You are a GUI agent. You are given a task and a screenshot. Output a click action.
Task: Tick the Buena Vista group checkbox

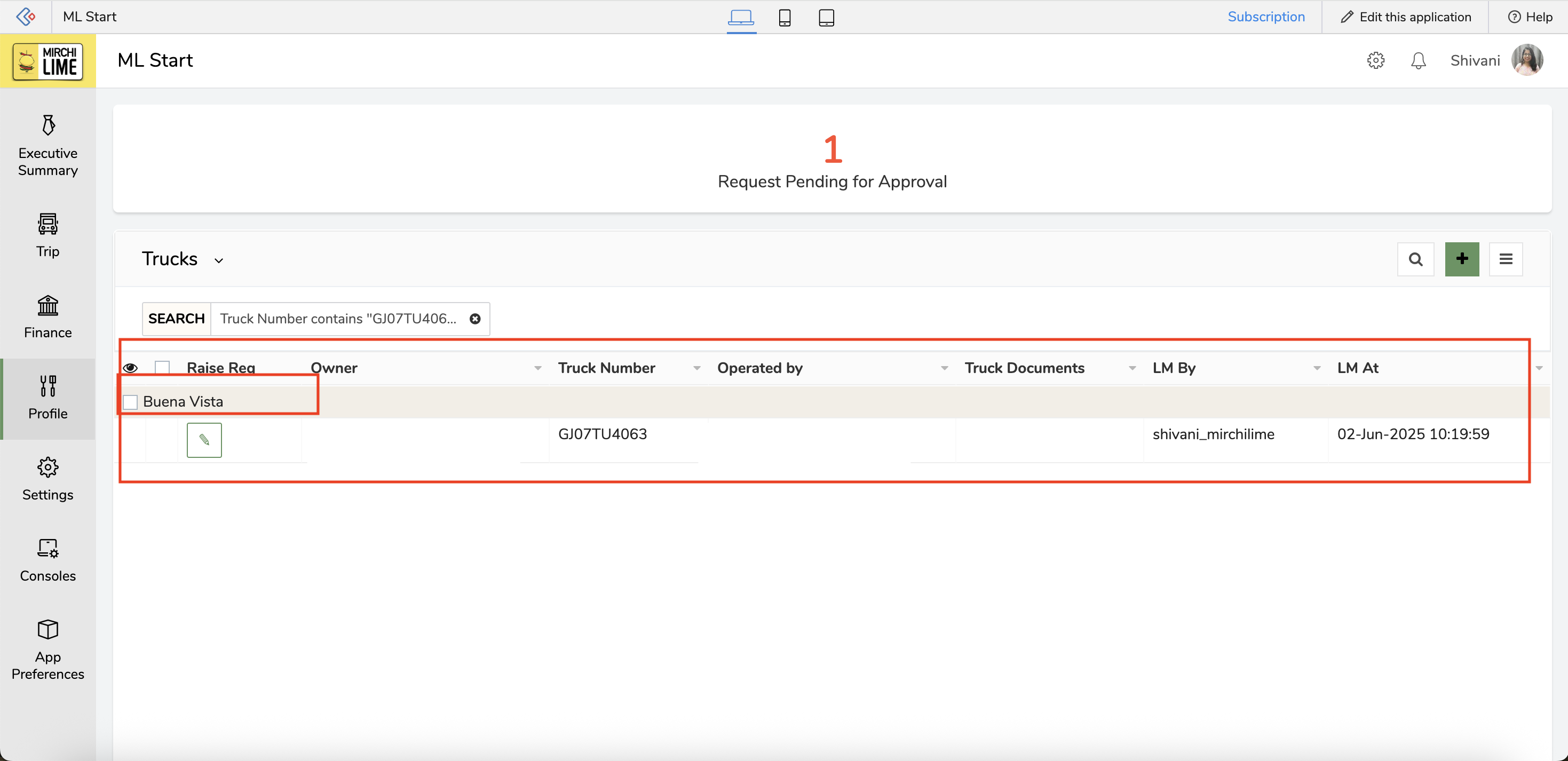130,402
